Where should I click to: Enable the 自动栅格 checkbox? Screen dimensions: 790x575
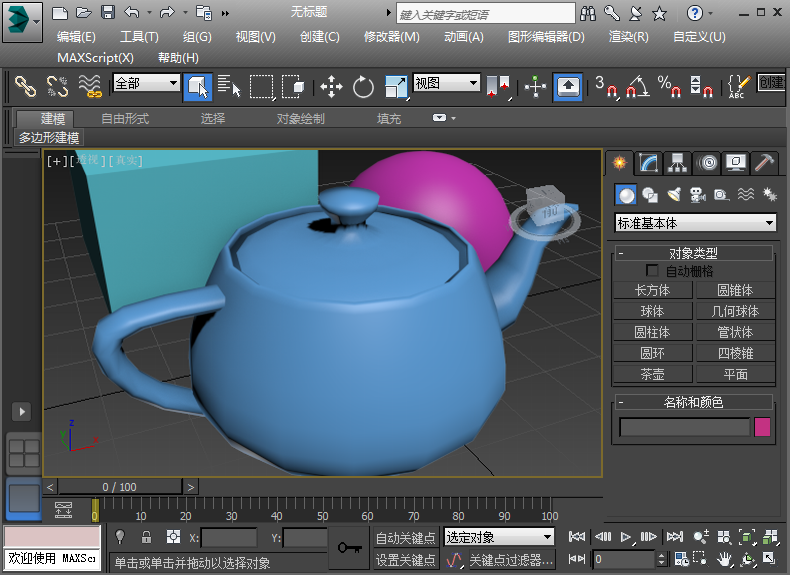[653, 271]
